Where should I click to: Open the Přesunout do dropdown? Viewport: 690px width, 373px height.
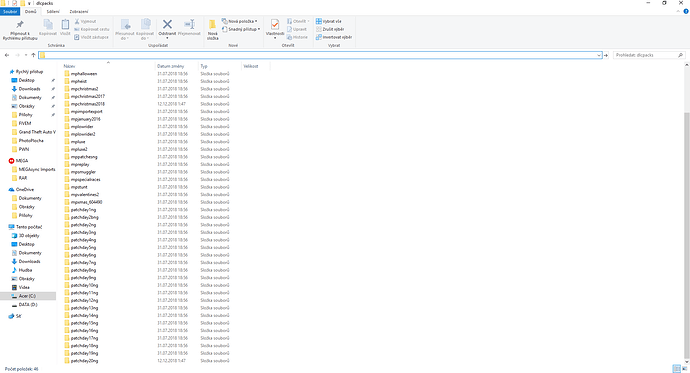[x=125, y=35]
